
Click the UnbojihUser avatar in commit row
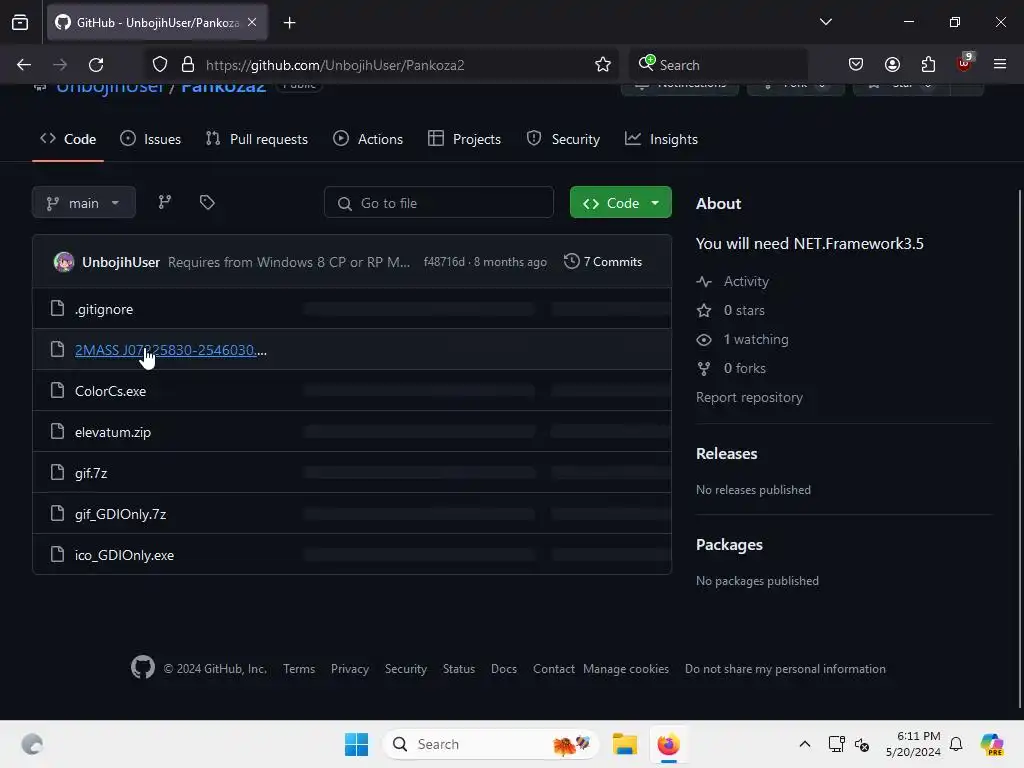[x=64, y=262]
